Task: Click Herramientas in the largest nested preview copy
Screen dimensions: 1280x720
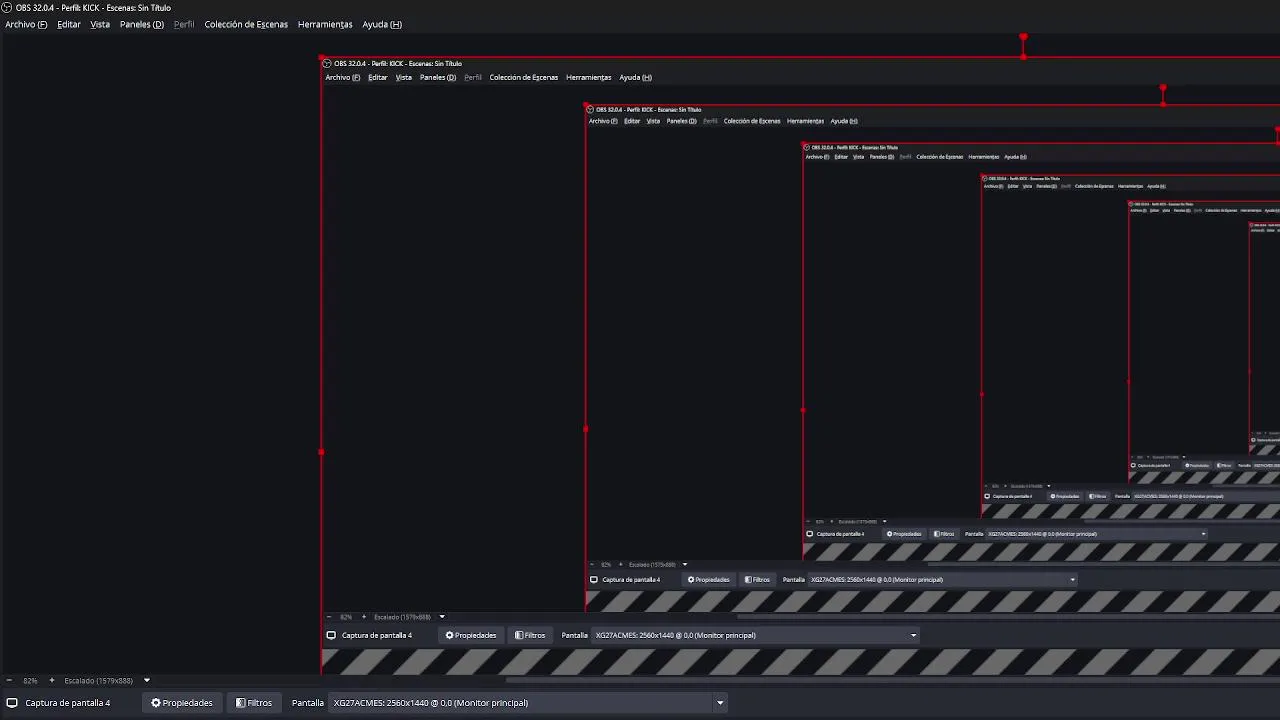Action: [588, 77]
